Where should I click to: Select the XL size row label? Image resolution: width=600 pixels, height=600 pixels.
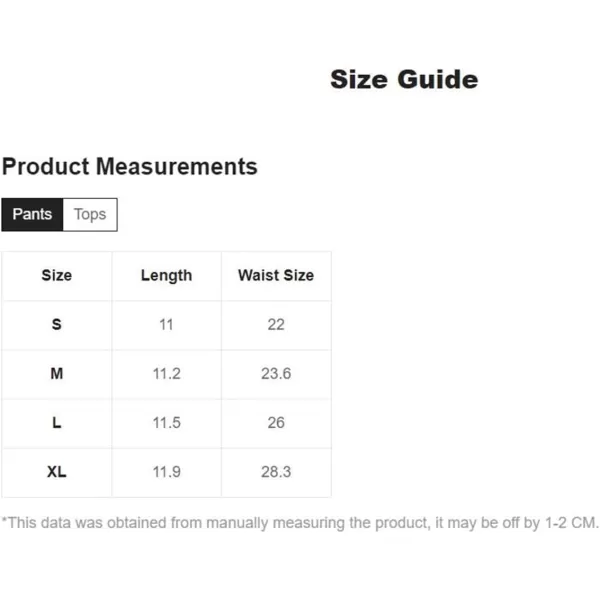(57, 472)
